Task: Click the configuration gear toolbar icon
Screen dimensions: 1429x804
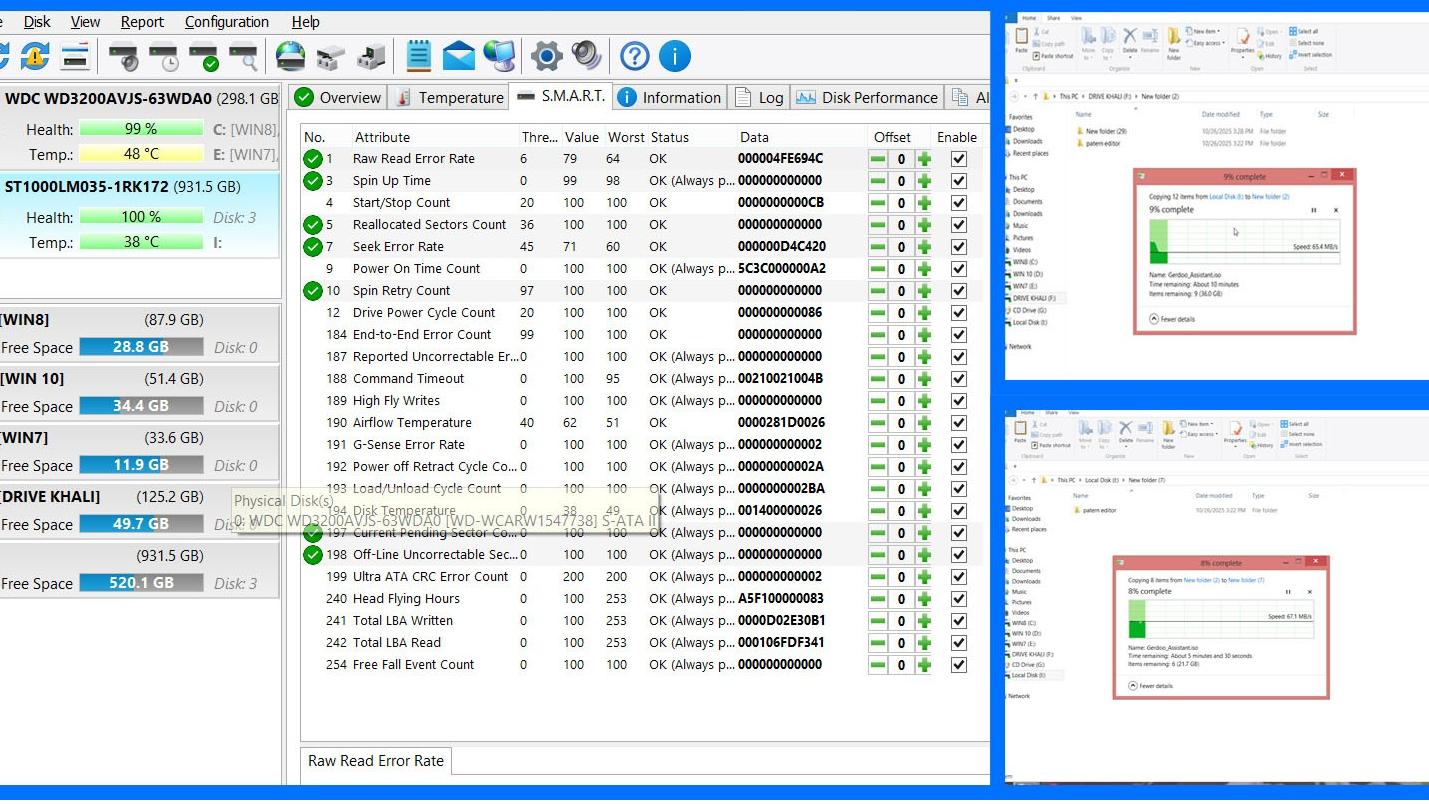Action: pyautogui.click(x=546, y=56)
